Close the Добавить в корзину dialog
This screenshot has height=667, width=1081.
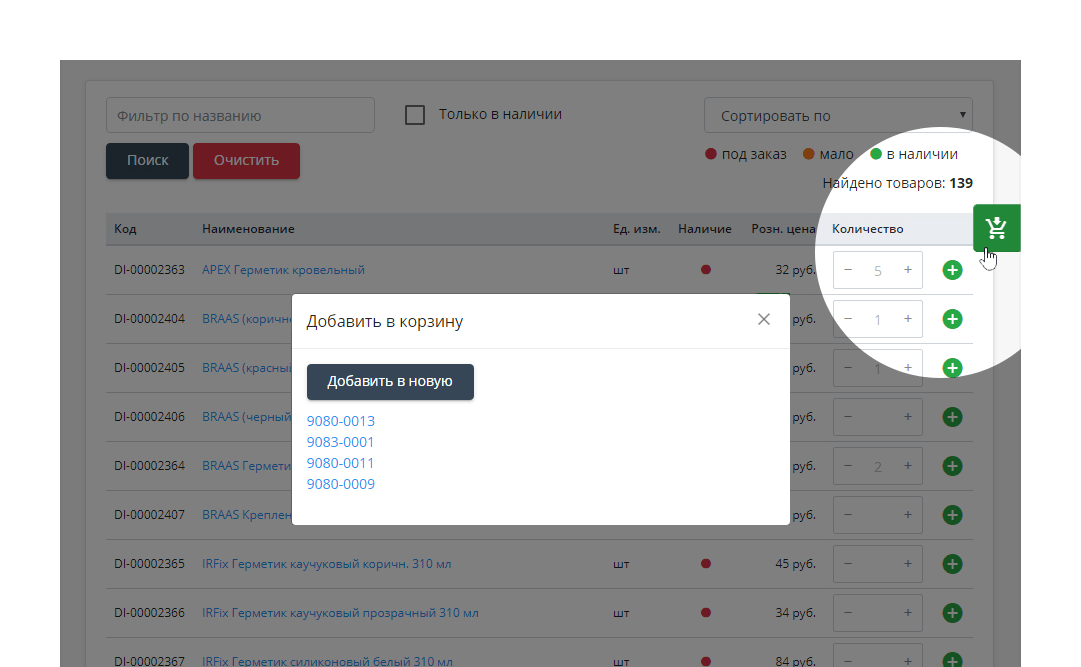[x=764, y=320]
